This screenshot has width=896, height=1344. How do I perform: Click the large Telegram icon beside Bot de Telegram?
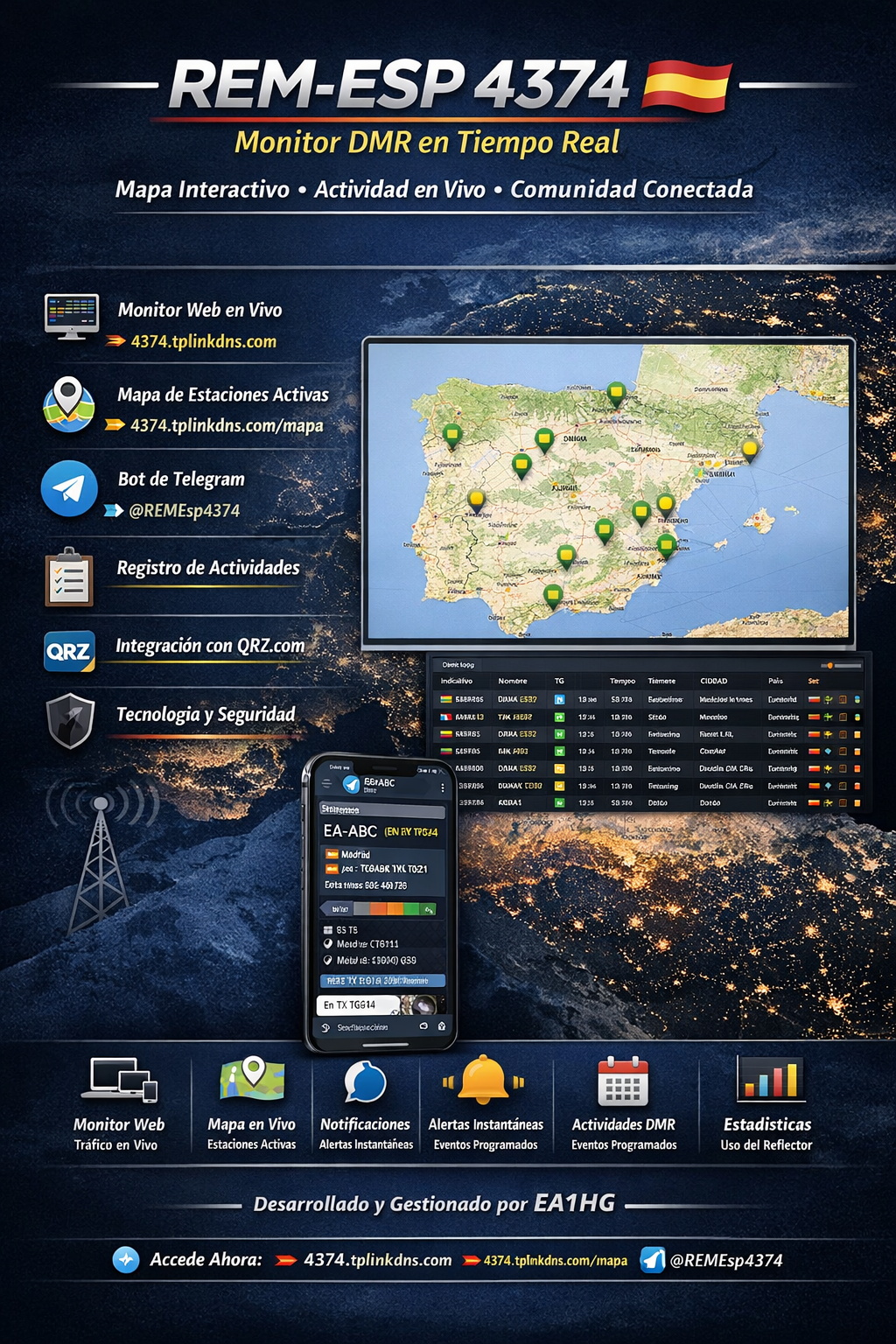(x=69, y=488)
